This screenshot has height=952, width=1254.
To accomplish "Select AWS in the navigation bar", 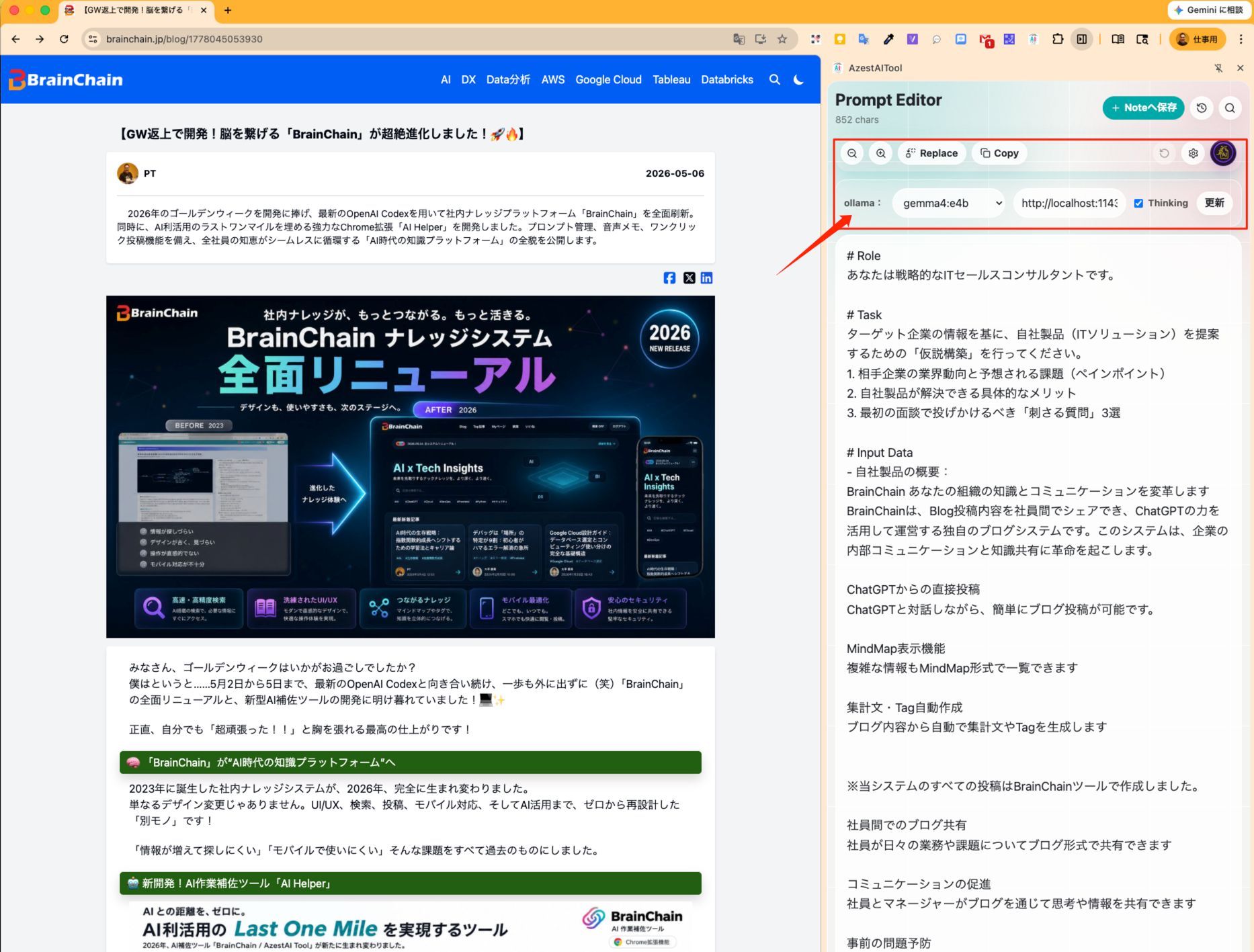I will tap(553, 79).
